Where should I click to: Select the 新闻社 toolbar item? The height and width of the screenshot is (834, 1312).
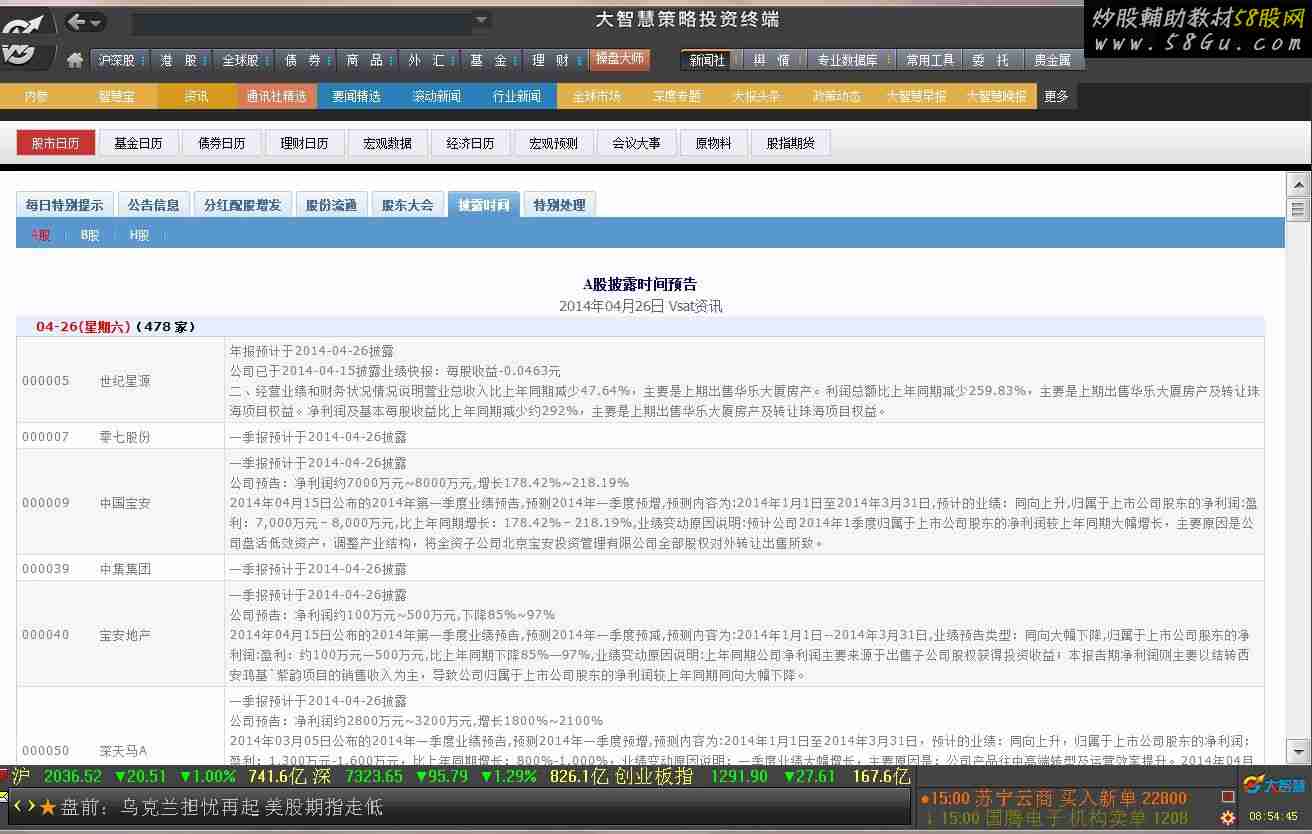[x=708, y=60]
